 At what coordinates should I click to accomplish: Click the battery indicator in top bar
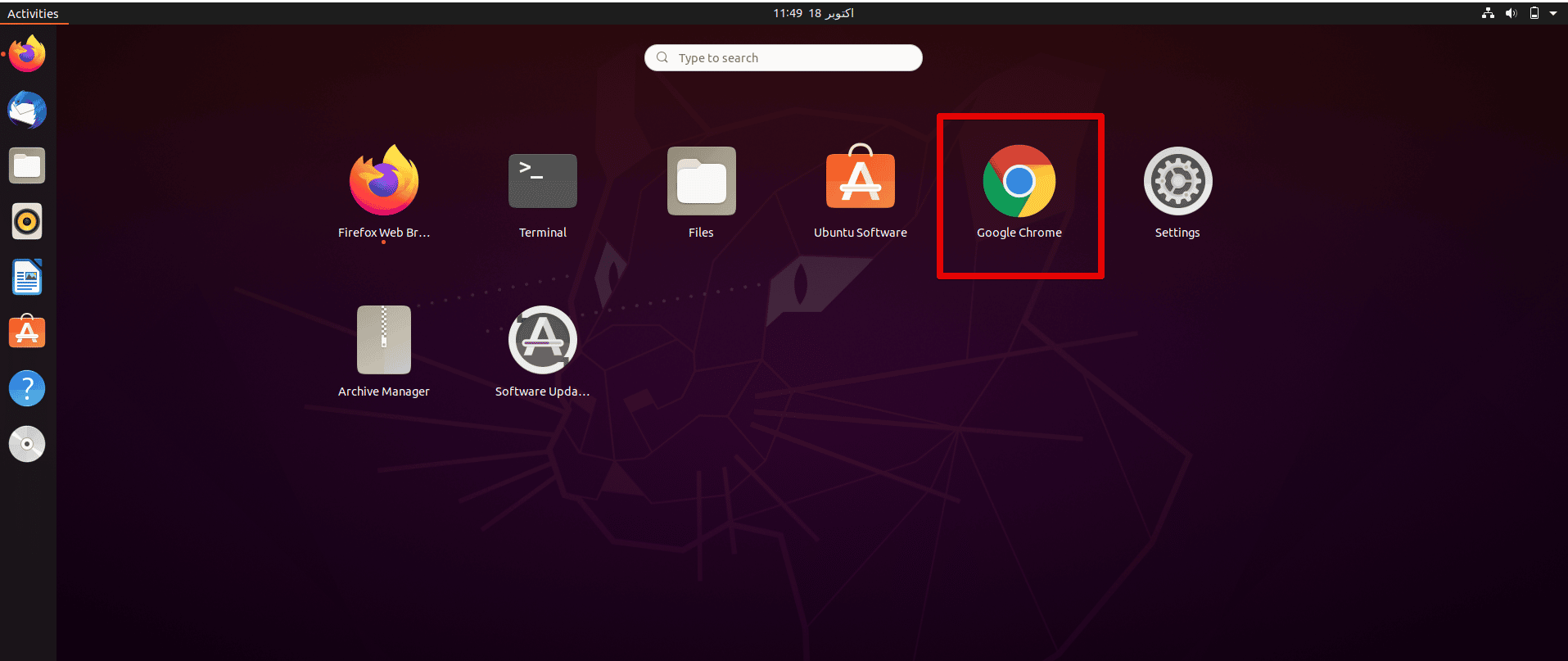[1534, 13]
